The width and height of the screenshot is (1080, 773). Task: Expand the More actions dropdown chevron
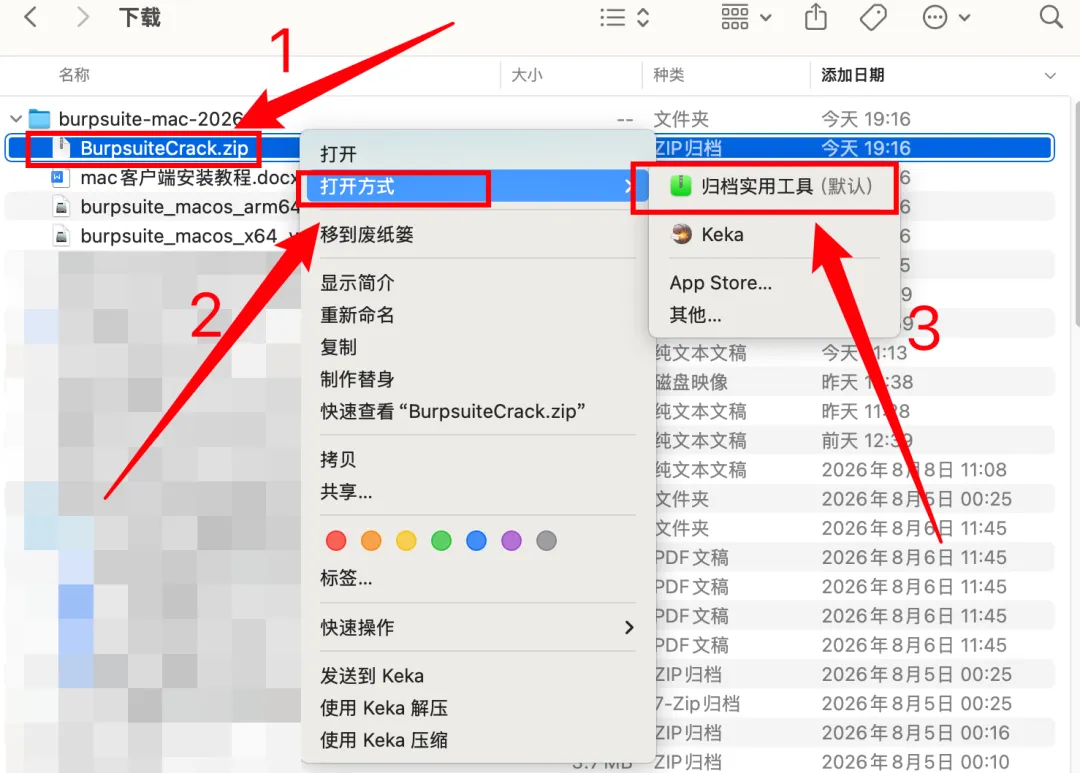(x=964, y=18)
